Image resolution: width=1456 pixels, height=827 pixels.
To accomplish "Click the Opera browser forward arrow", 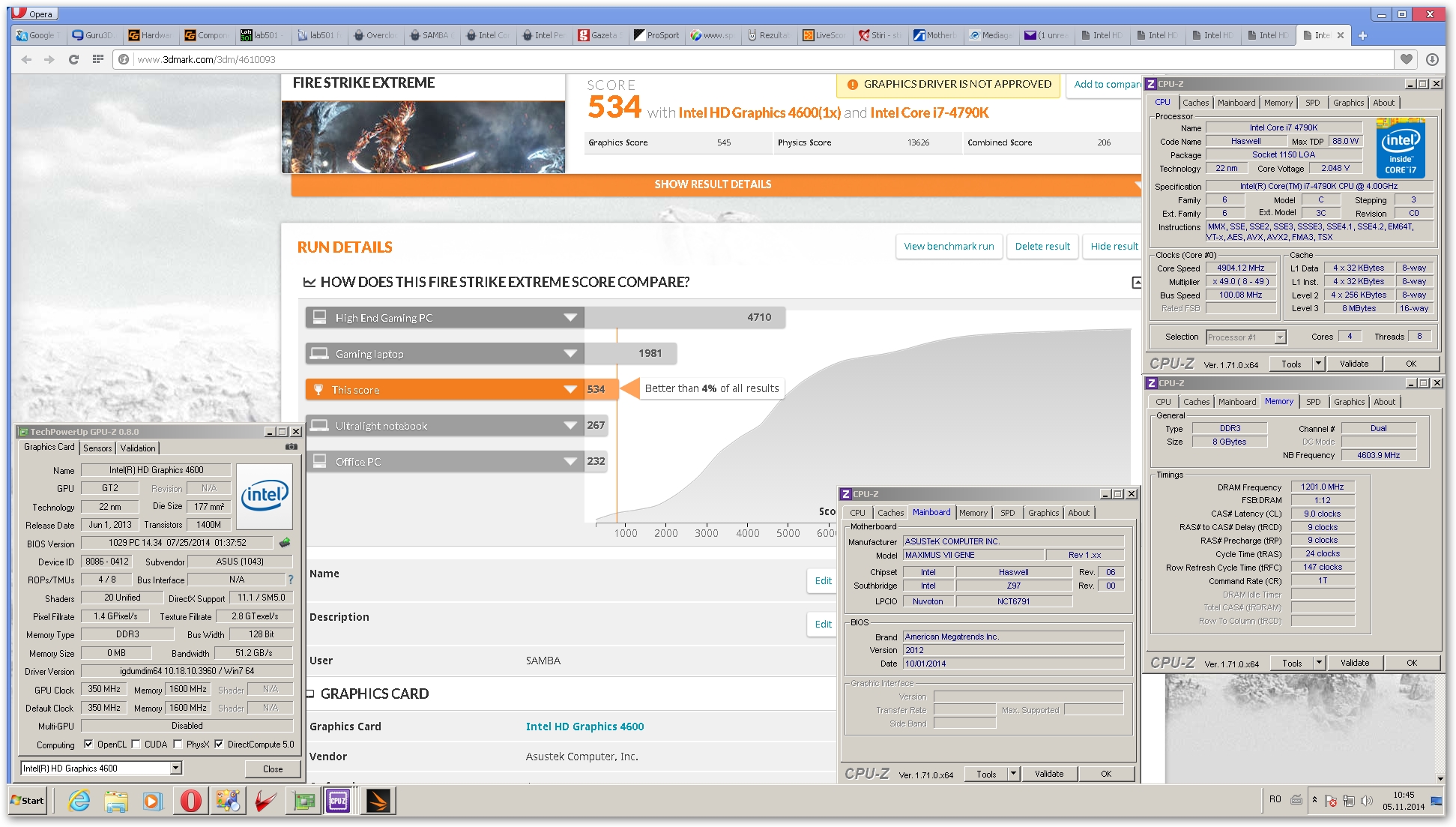I will coord(49,59).
